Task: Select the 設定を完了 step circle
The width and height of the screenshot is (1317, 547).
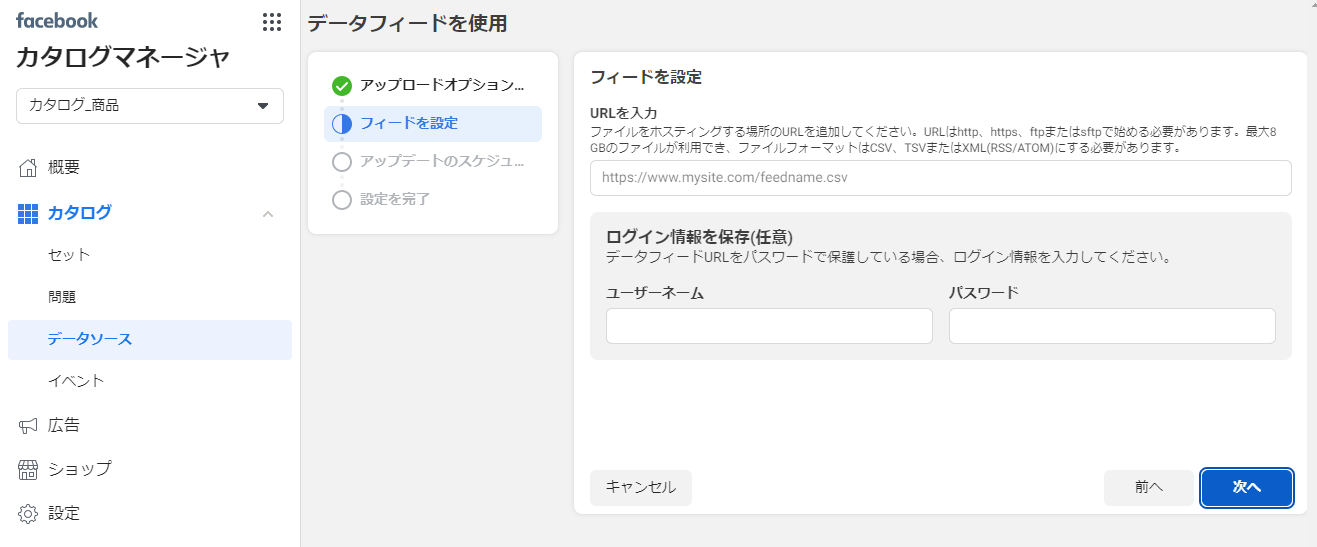Action: click(342, 200)
